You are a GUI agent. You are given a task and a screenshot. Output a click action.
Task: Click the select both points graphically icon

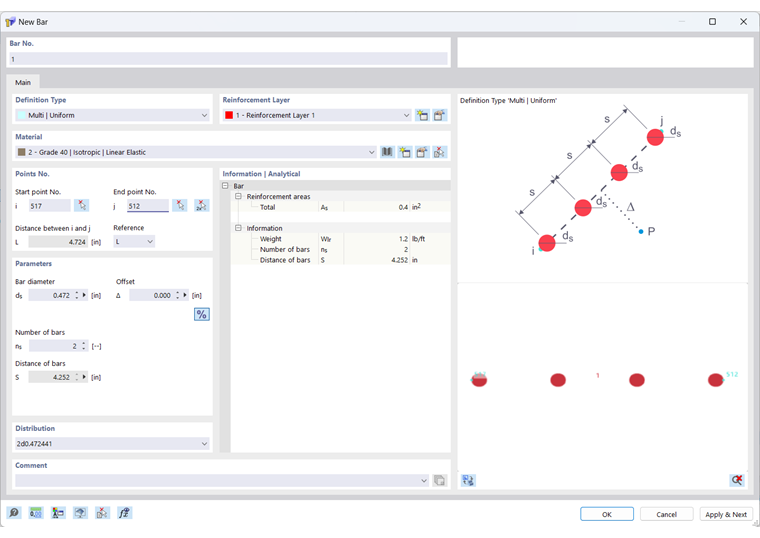201,206
